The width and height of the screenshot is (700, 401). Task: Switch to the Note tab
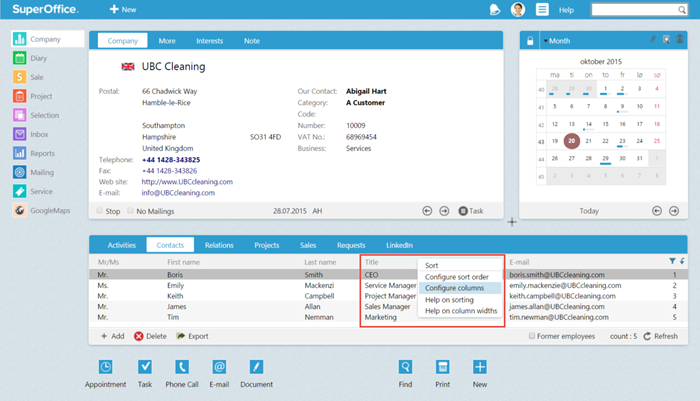tap(252, 41)
